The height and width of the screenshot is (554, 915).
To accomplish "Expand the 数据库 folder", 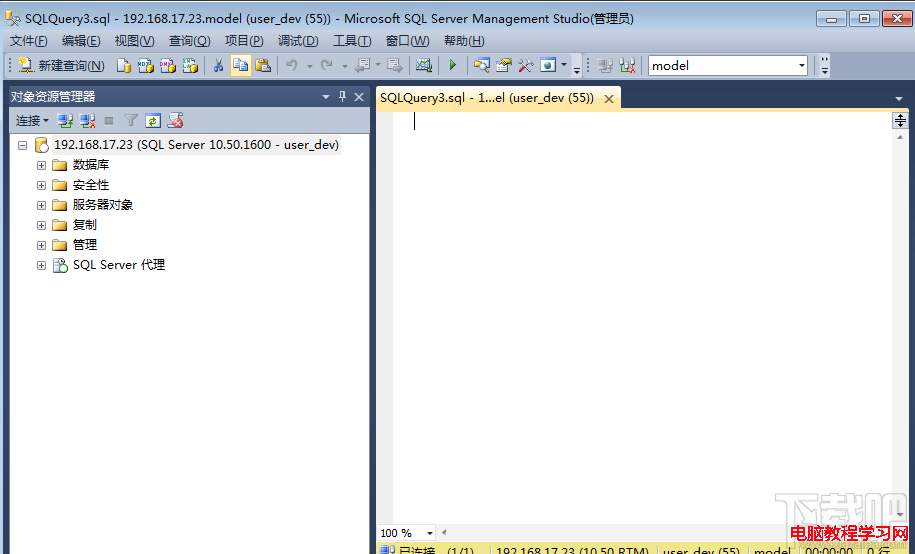I will click(x=41, y=165).
